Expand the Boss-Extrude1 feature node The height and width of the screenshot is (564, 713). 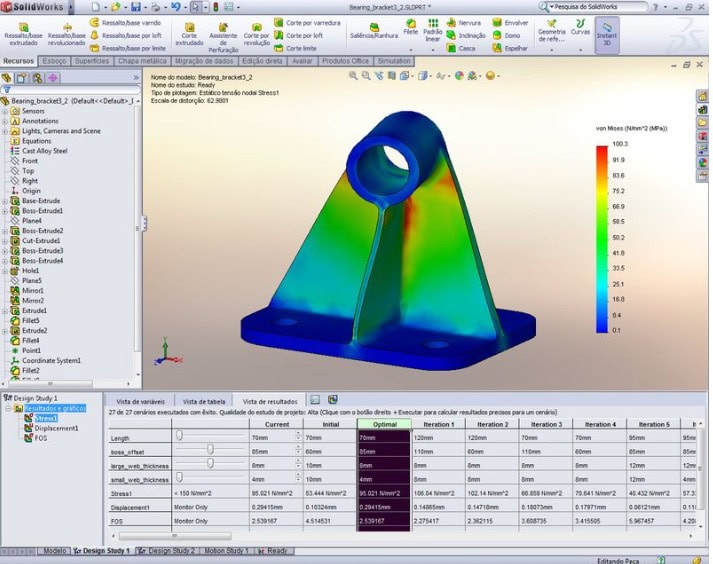coord(5,211)
